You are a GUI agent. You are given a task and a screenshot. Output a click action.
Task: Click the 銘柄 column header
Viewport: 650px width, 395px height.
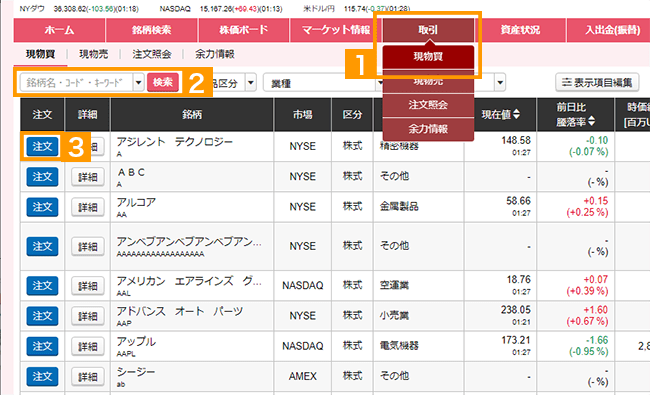192,115
